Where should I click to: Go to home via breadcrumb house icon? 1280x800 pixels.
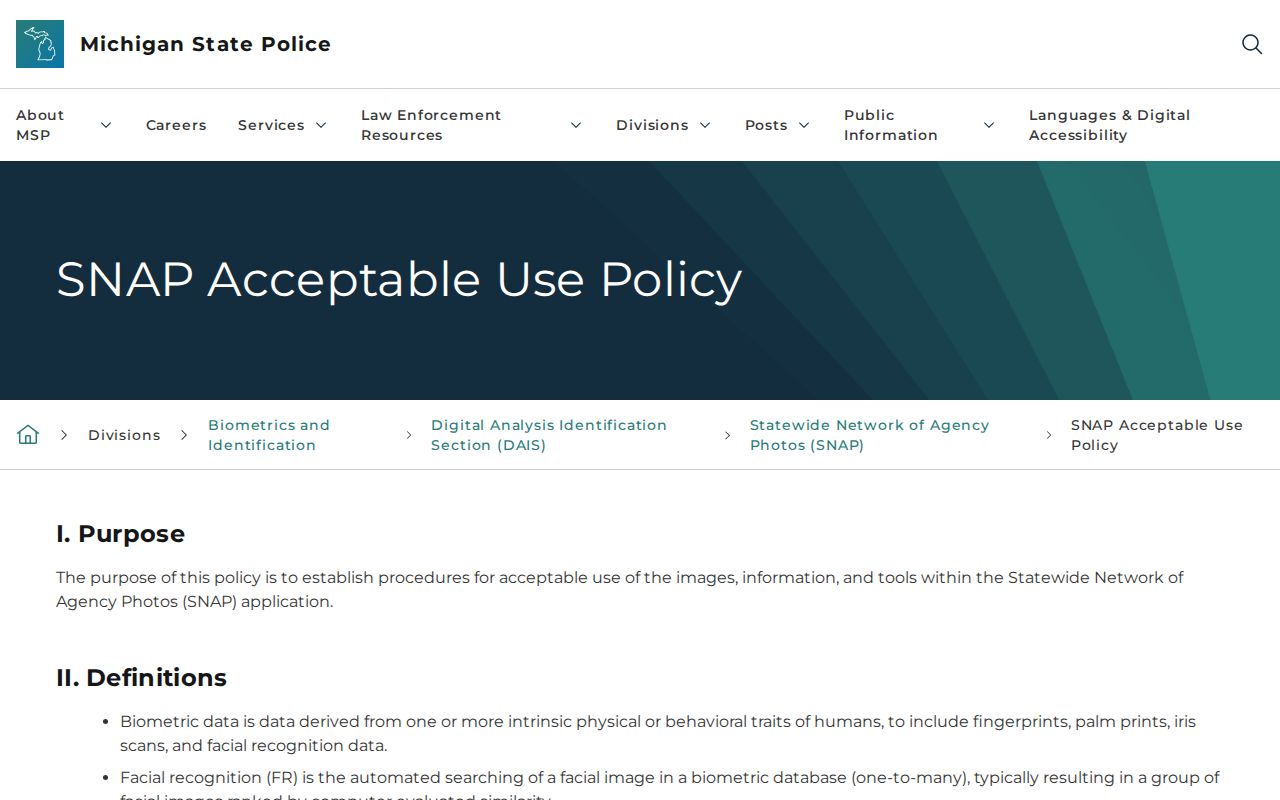(28, 435)
